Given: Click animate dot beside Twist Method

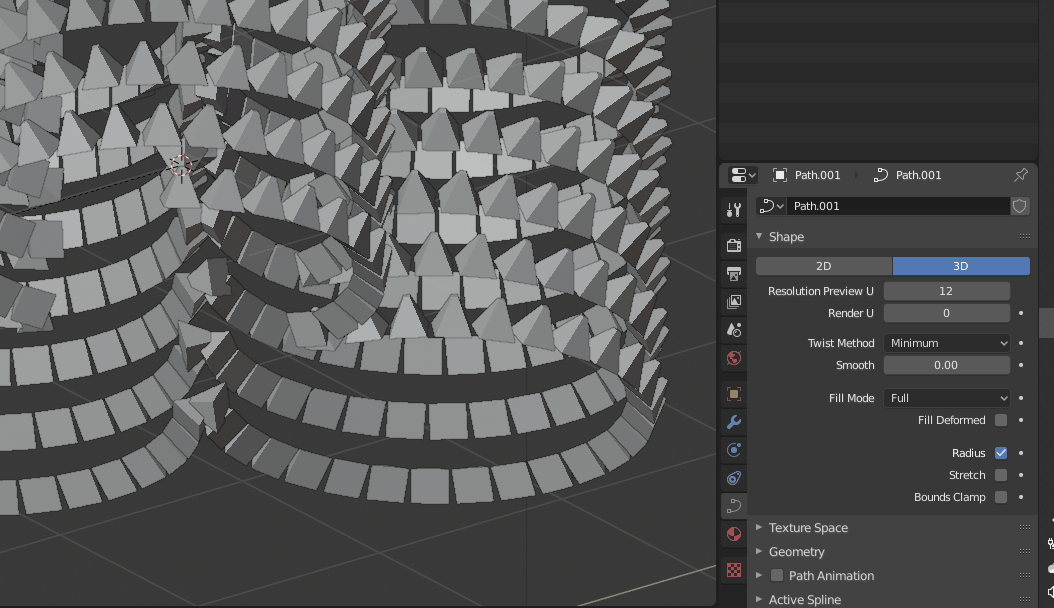Looking at the screenshot, I should [1021, 343].
